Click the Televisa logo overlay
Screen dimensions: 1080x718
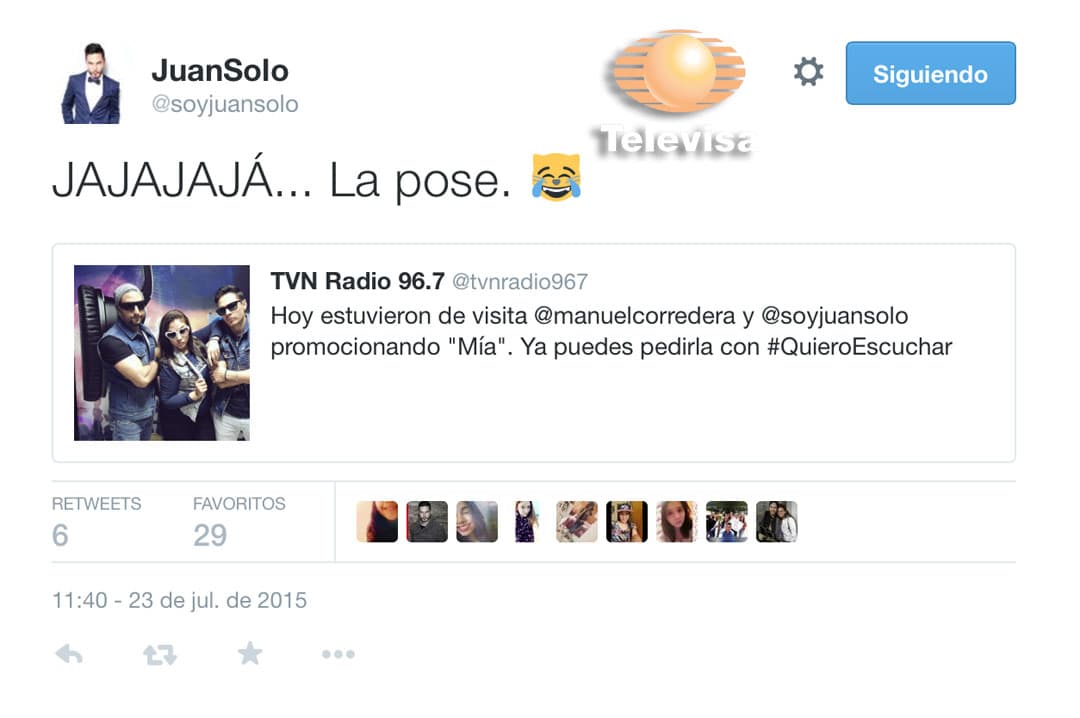pyautogui.click(x=675, y=93)
